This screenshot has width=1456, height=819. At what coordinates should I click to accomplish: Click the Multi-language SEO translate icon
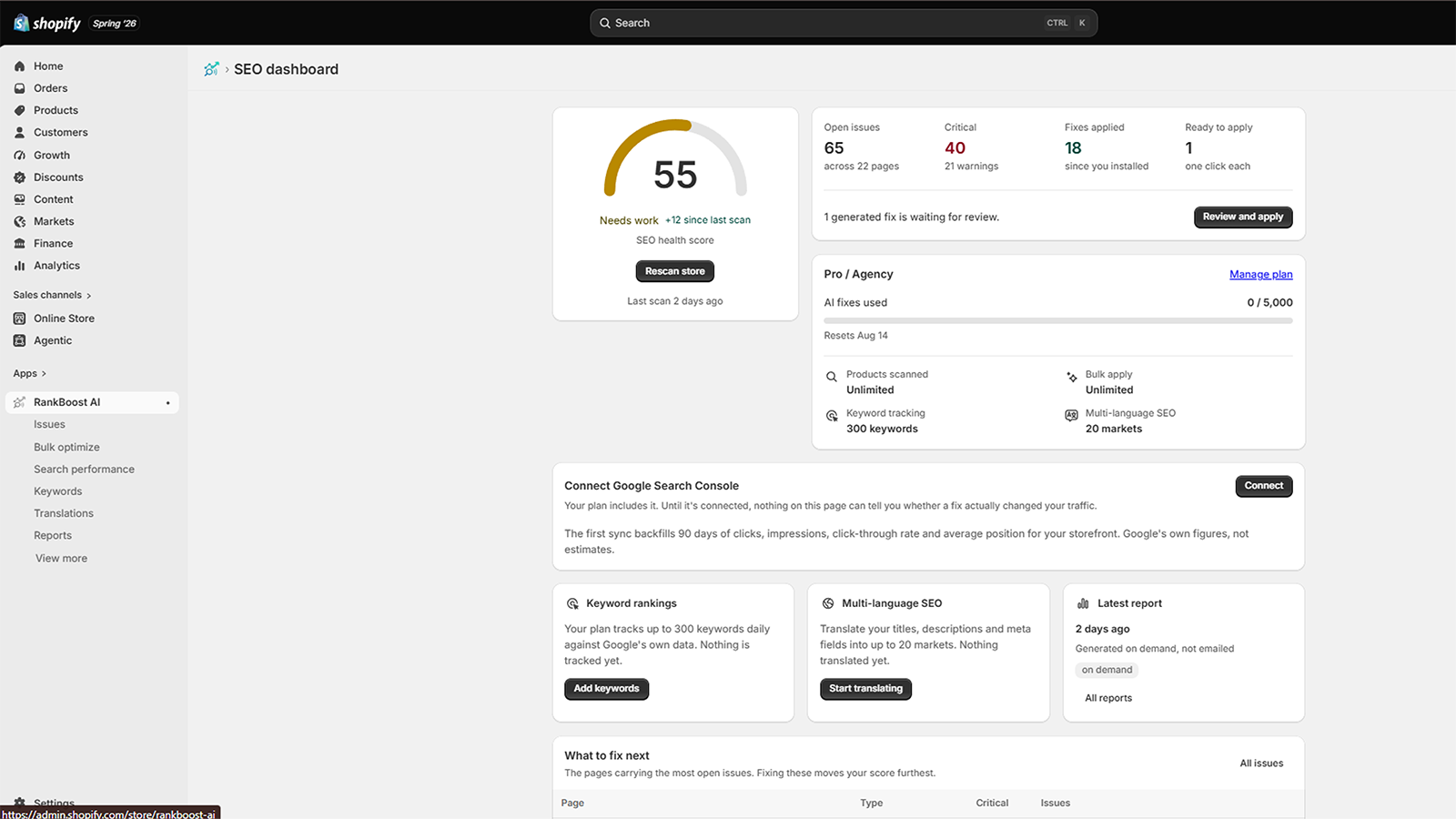(x=1072, y=416)
